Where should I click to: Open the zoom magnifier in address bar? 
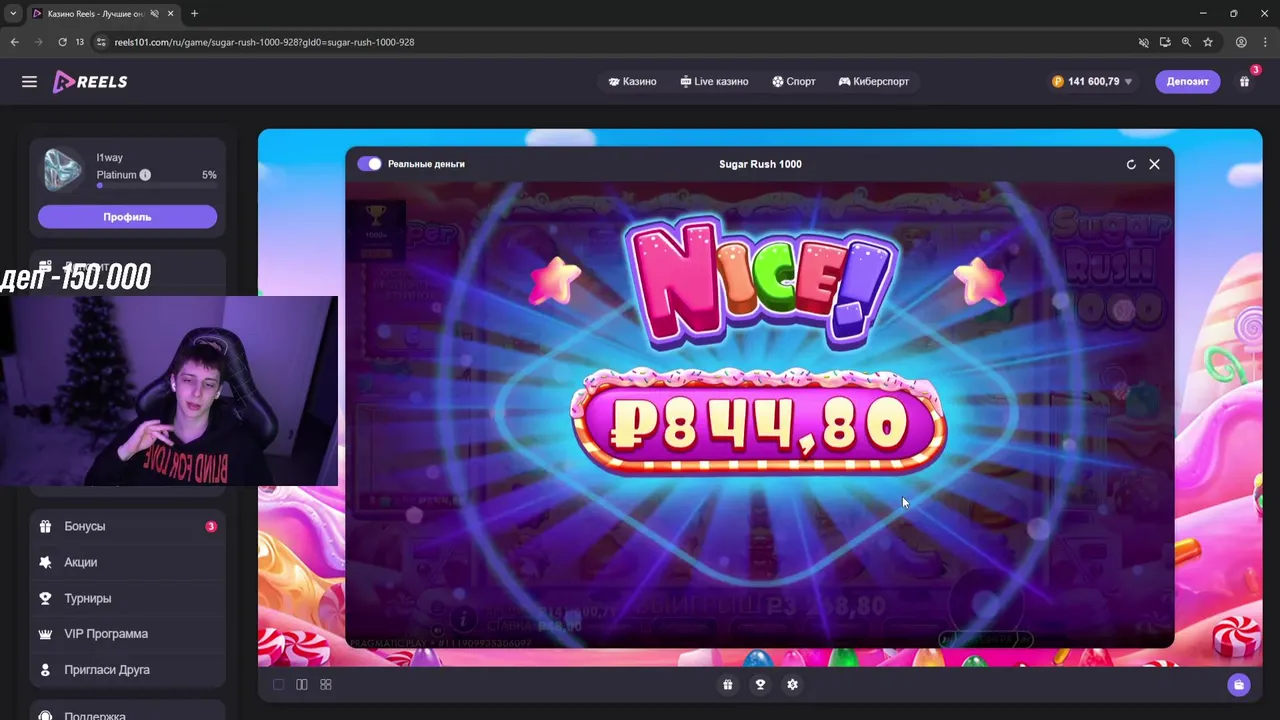1186,42
